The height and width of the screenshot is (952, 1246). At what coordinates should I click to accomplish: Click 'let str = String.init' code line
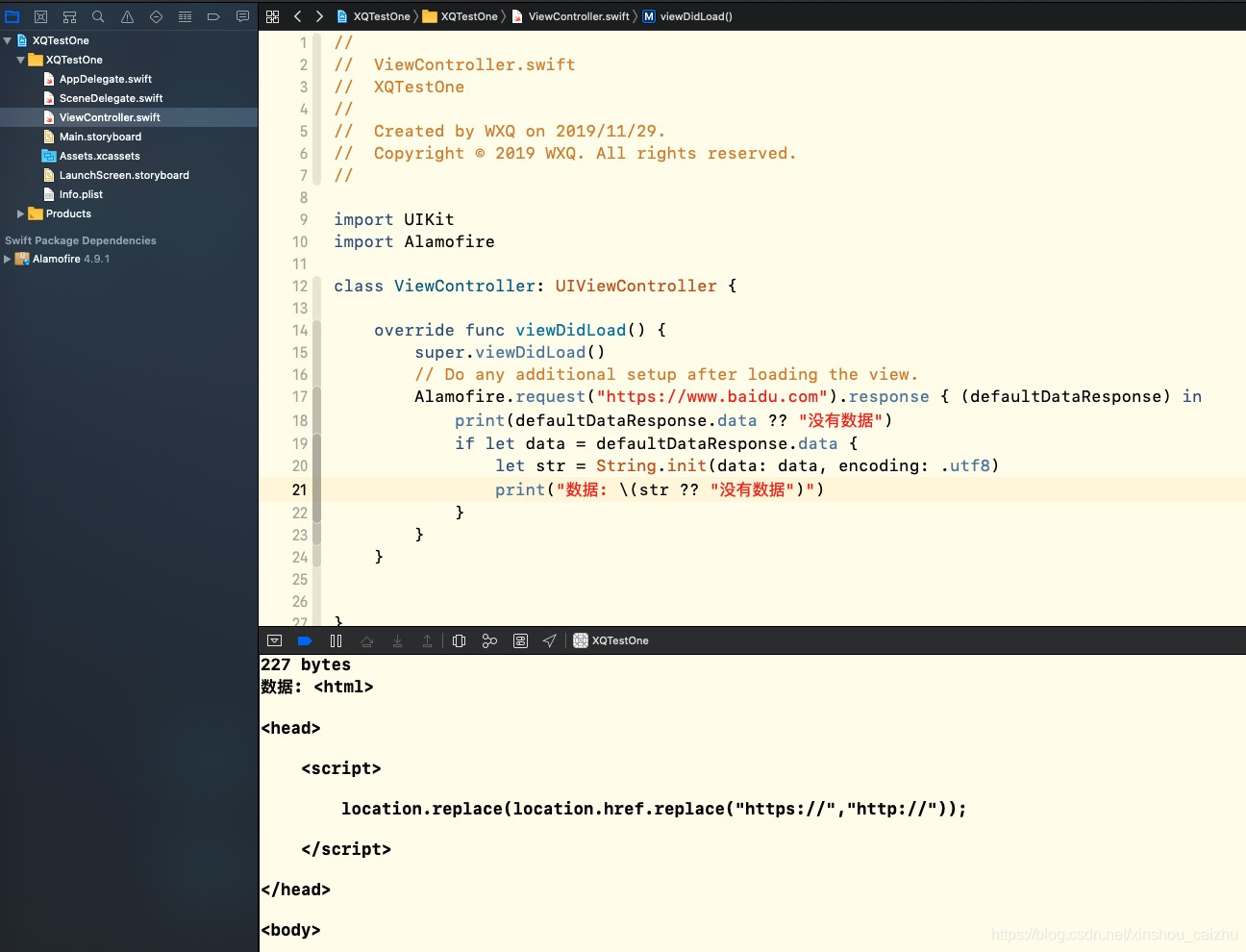pos(747,465)
